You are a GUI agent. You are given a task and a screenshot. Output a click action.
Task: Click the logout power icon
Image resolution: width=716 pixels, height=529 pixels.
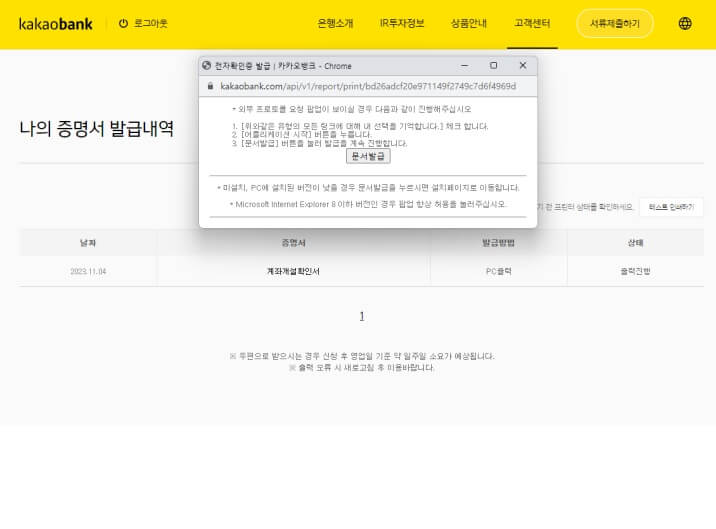pyautogui.click(x=123, y=23)
